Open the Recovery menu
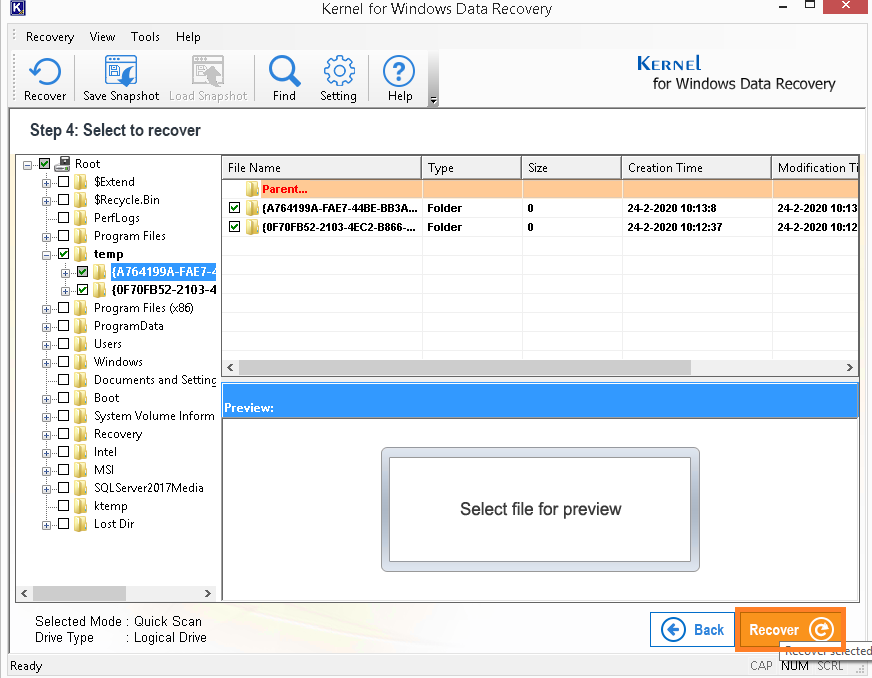 click(x=50, y=37)
